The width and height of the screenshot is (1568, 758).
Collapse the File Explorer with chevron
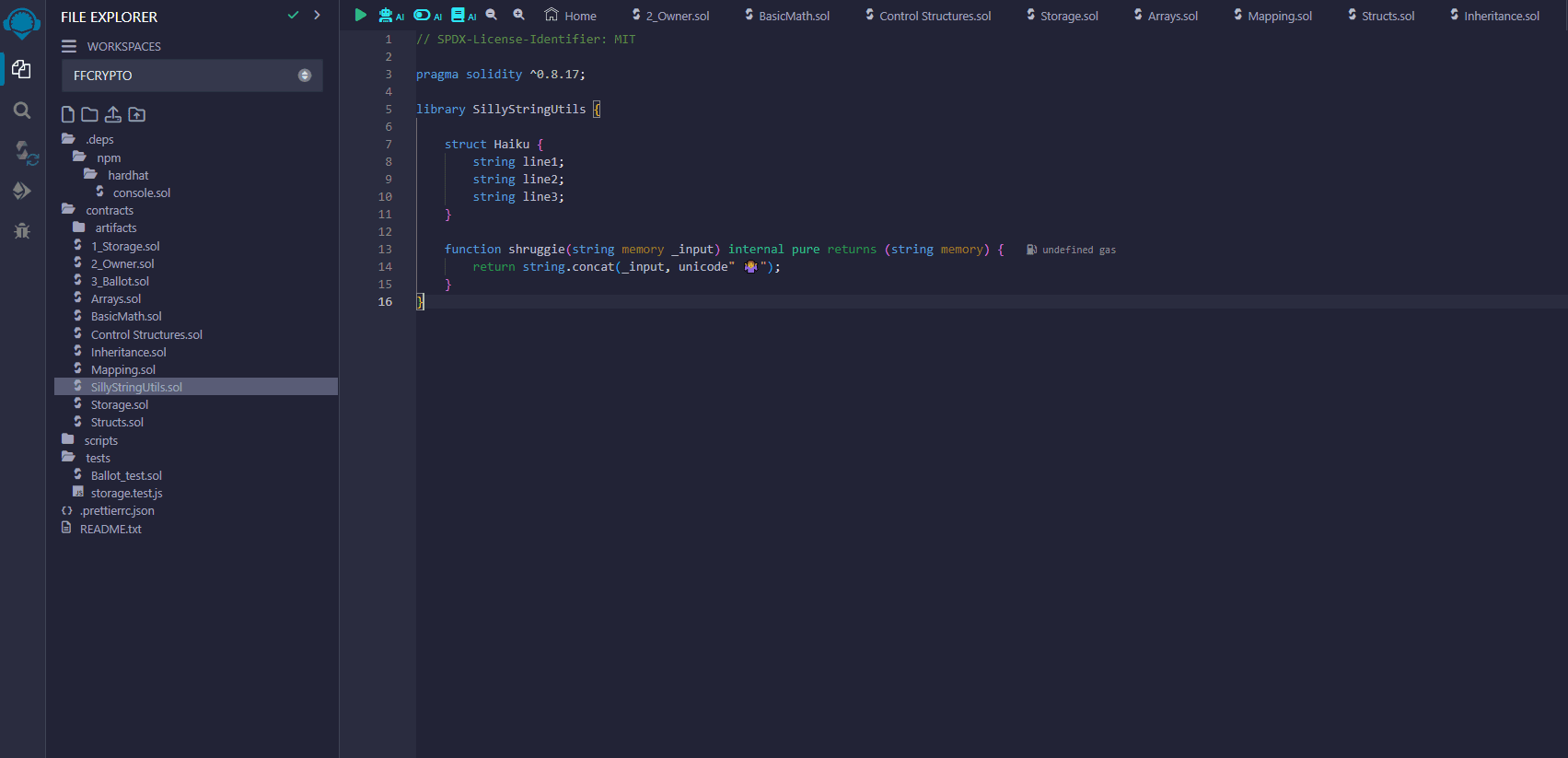317,15
